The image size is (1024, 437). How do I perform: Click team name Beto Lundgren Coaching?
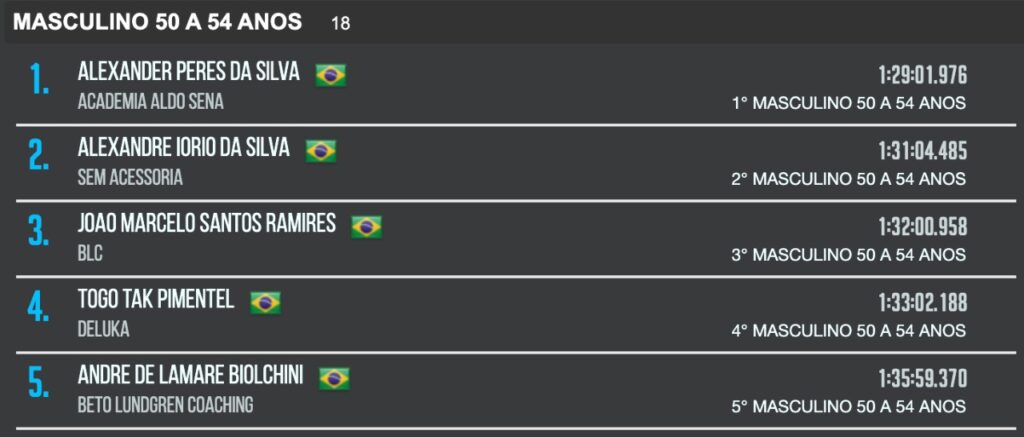[x=165, y=405]
